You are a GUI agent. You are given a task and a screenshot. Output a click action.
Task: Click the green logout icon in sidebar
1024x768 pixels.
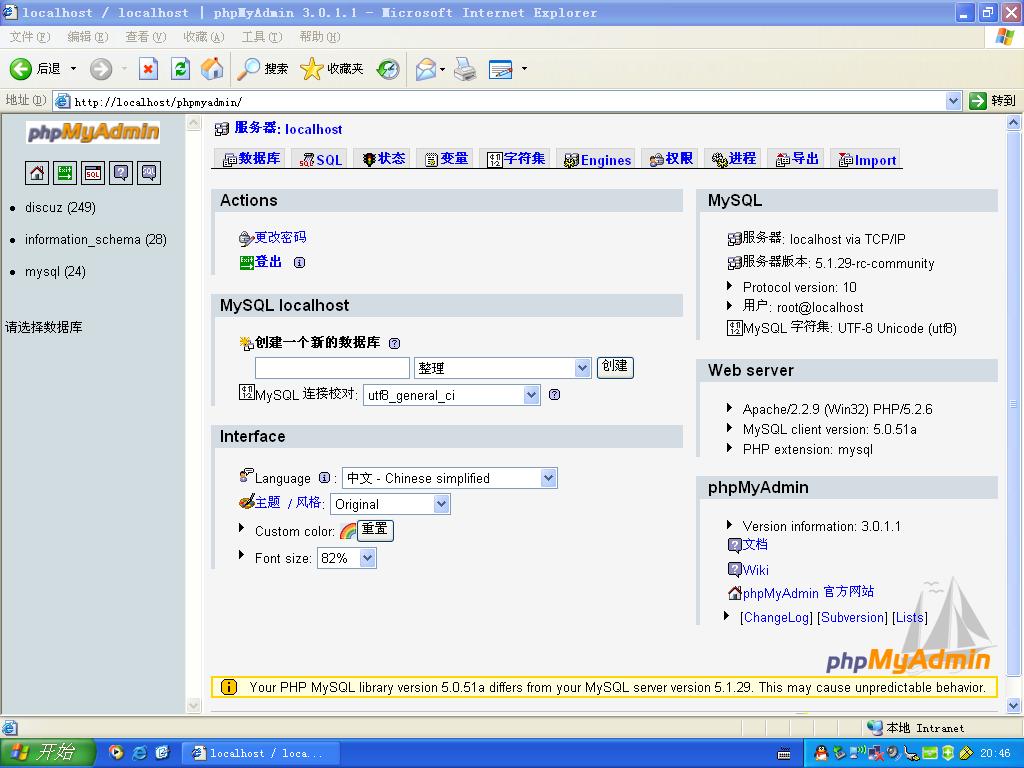(65, 173)
